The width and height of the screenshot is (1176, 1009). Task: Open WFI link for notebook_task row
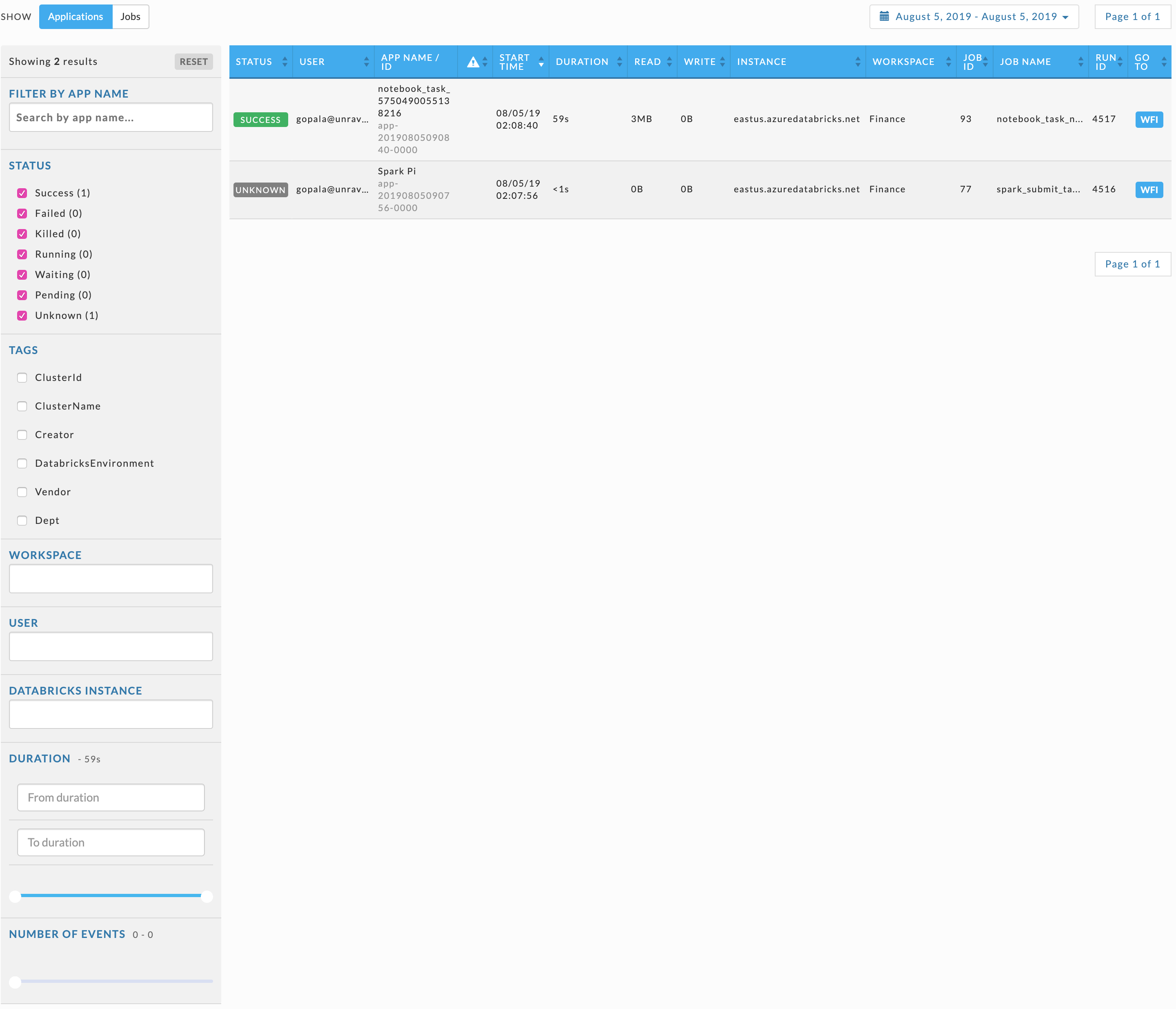point(1149,119)
